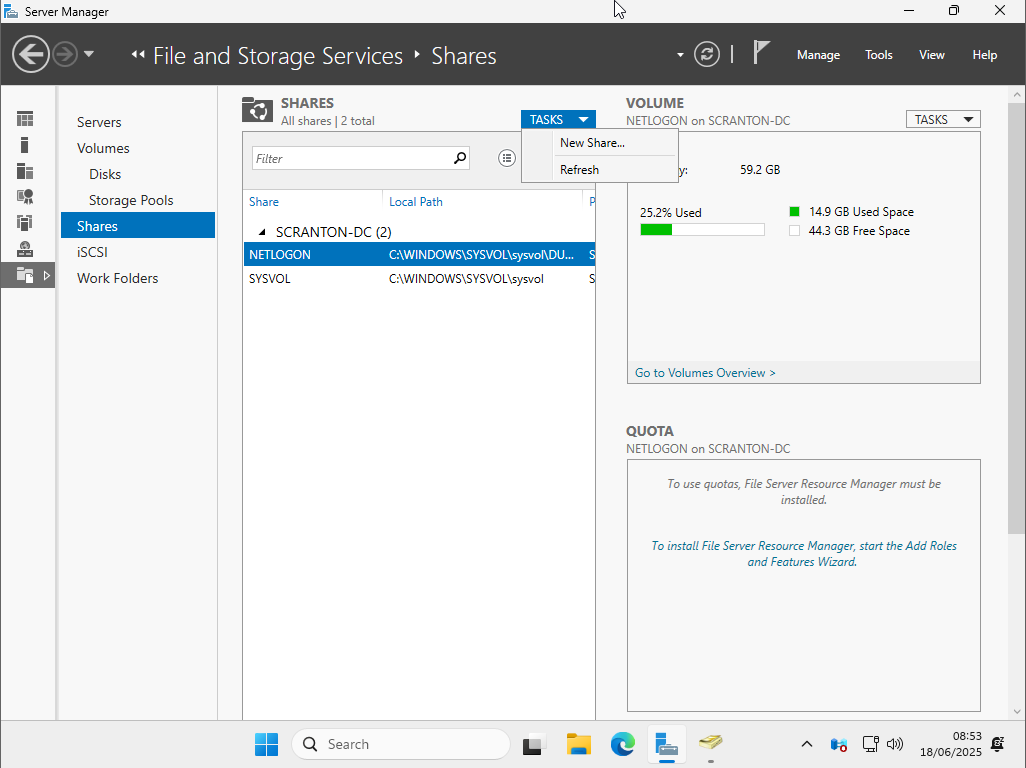
Task: Expand arrow next to File Storage icon
Action: (x=47, y=276)
